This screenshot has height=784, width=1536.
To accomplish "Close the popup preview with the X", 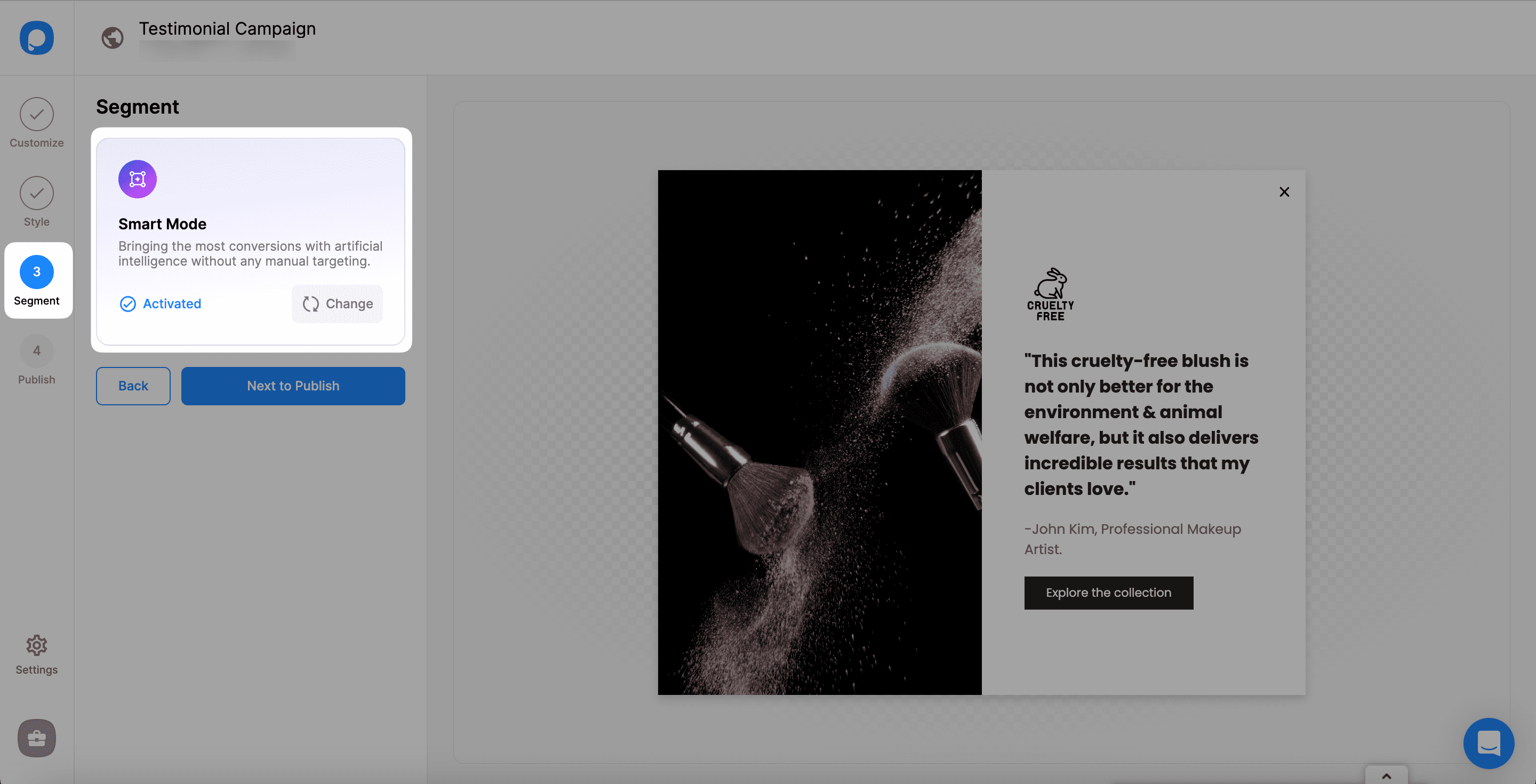I will 1284,191.
